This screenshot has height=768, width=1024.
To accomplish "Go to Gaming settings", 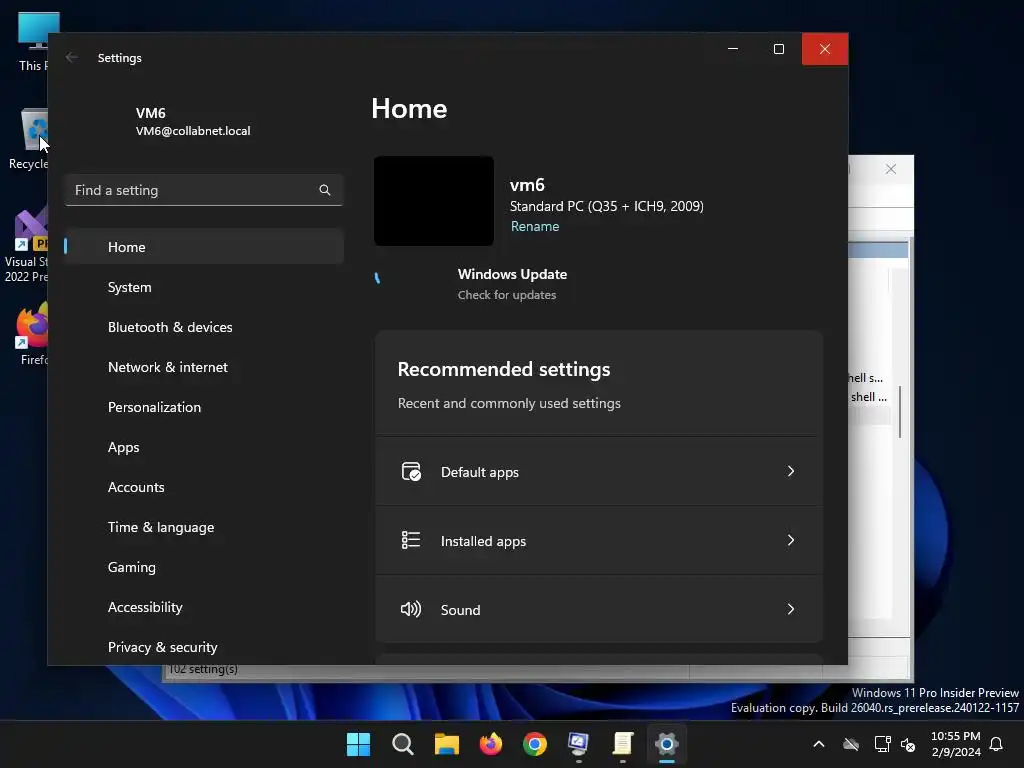I will pyautogui.click(x=204, y=567).
